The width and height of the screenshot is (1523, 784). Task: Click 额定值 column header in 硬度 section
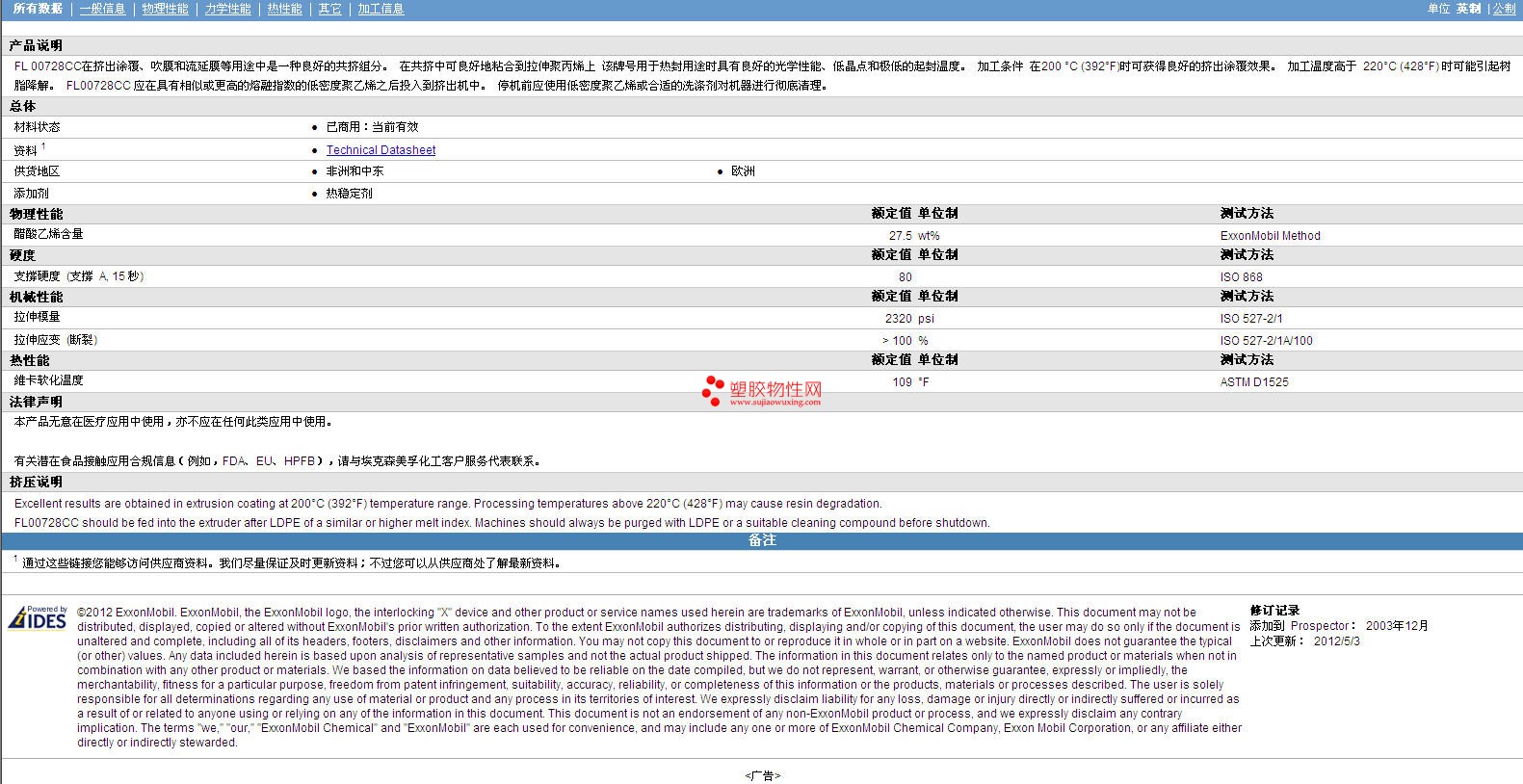[x=891, y=255]
